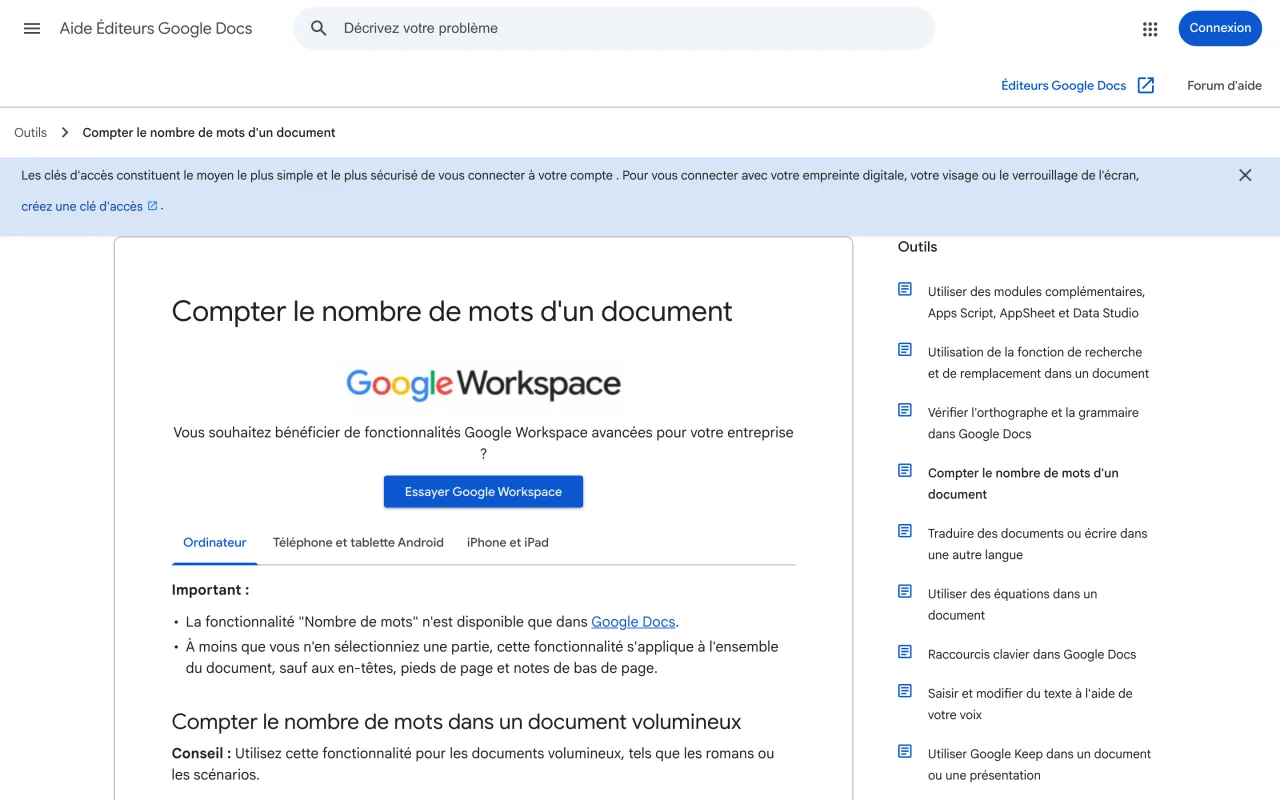The width and height of the screenshot is (1280, 800).
Task: Click the article icon for Utiliser des équations
Action: click(905, 592)
